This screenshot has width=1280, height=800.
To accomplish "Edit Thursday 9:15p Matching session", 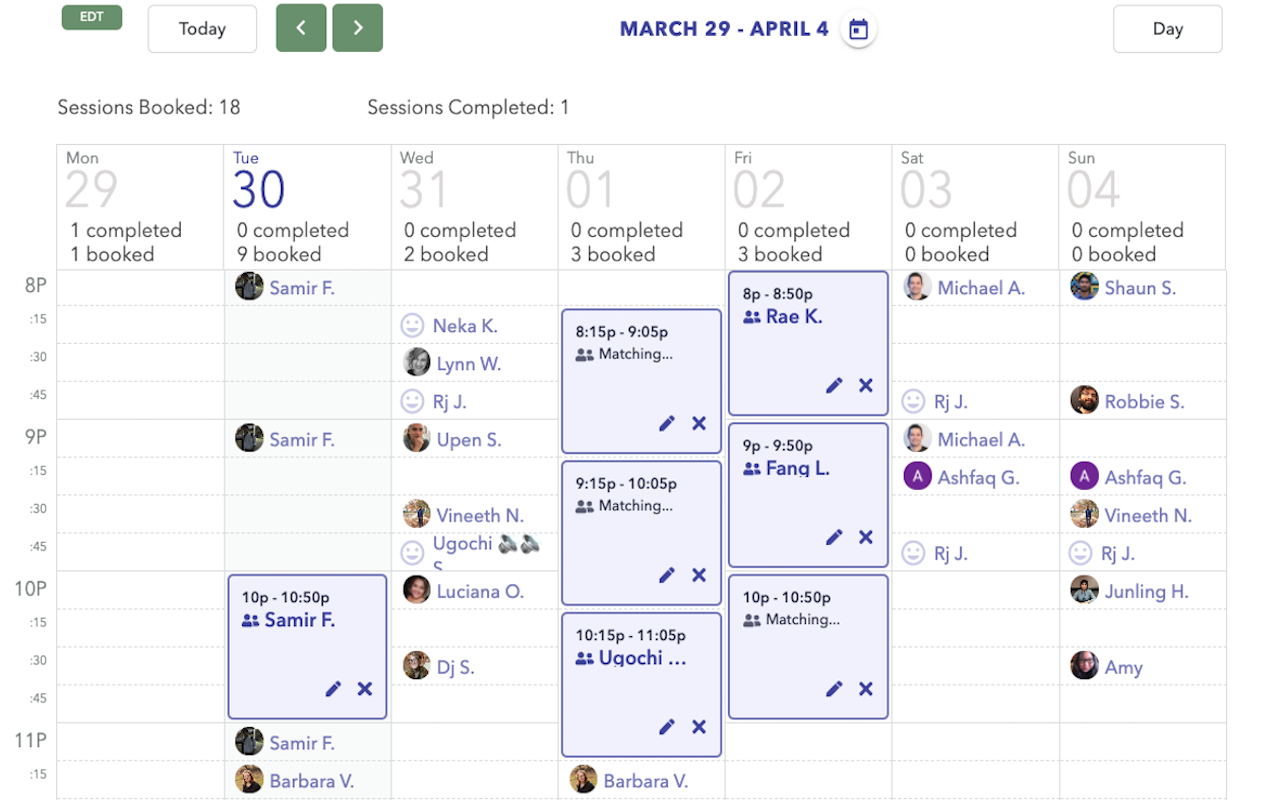I will (667, 576).
